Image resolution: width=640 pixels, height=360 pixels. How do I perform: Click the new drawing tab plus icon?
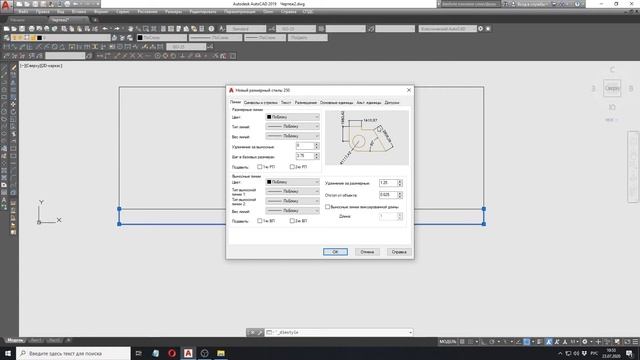tap(95, 20)
